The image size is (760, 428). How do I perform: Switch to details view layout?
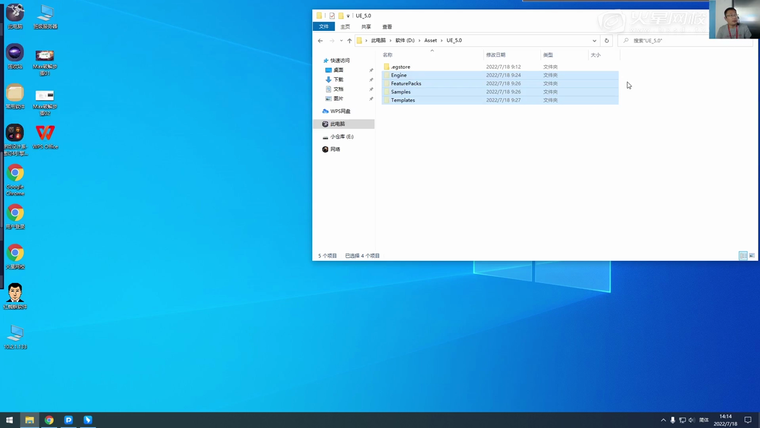coord(743,256)
